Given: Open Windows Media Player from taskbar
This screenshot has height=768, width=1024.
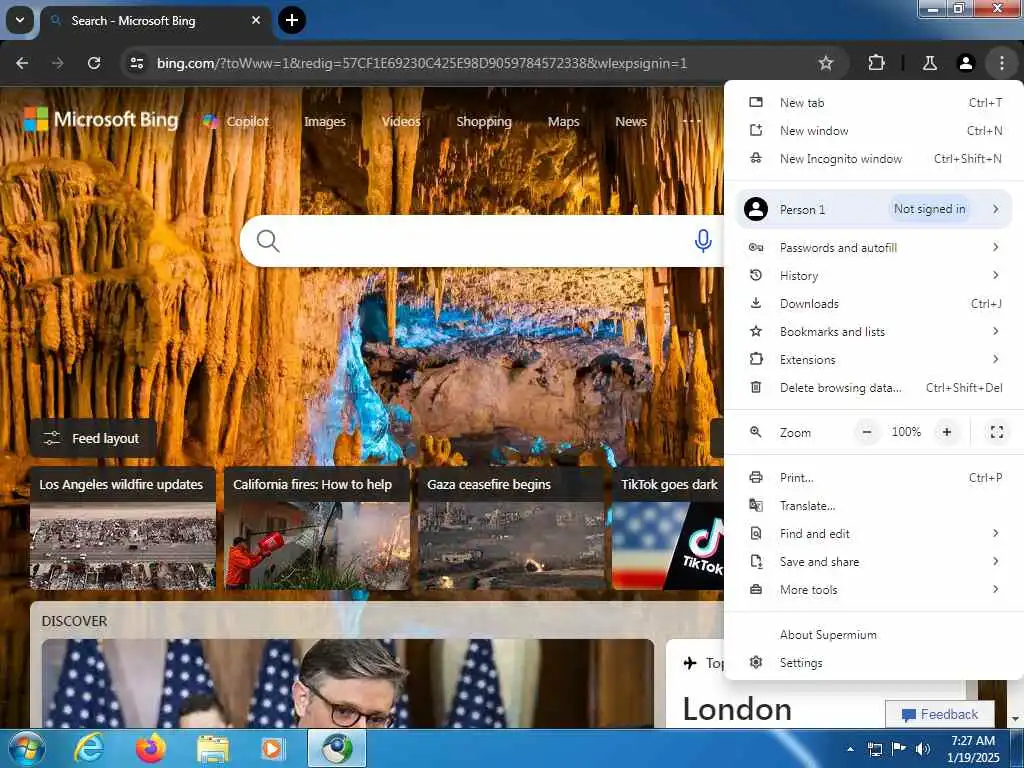Looking at the screenshot, I should tap(272, 749).
